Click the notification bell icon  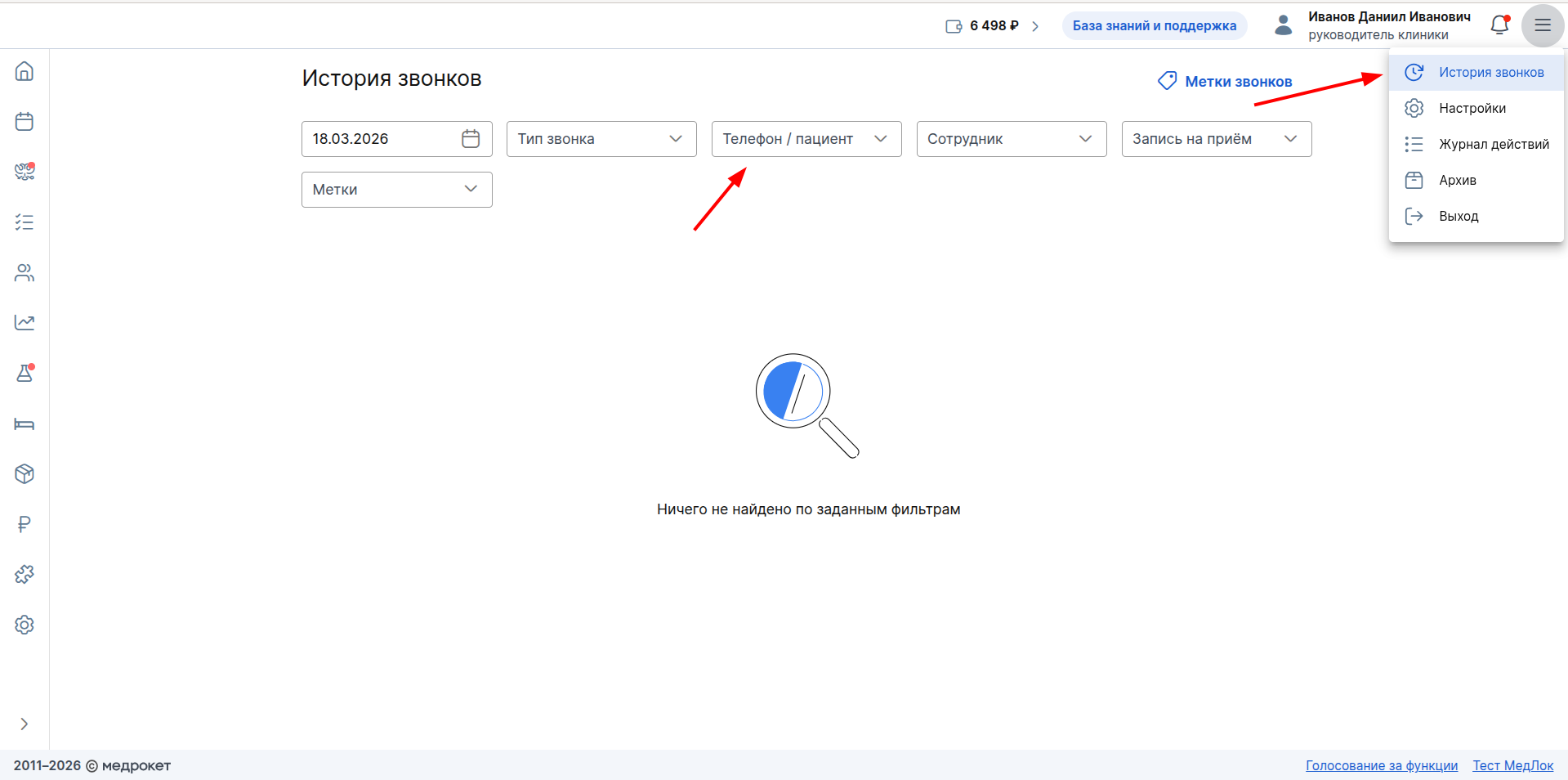coord(1499,25)
